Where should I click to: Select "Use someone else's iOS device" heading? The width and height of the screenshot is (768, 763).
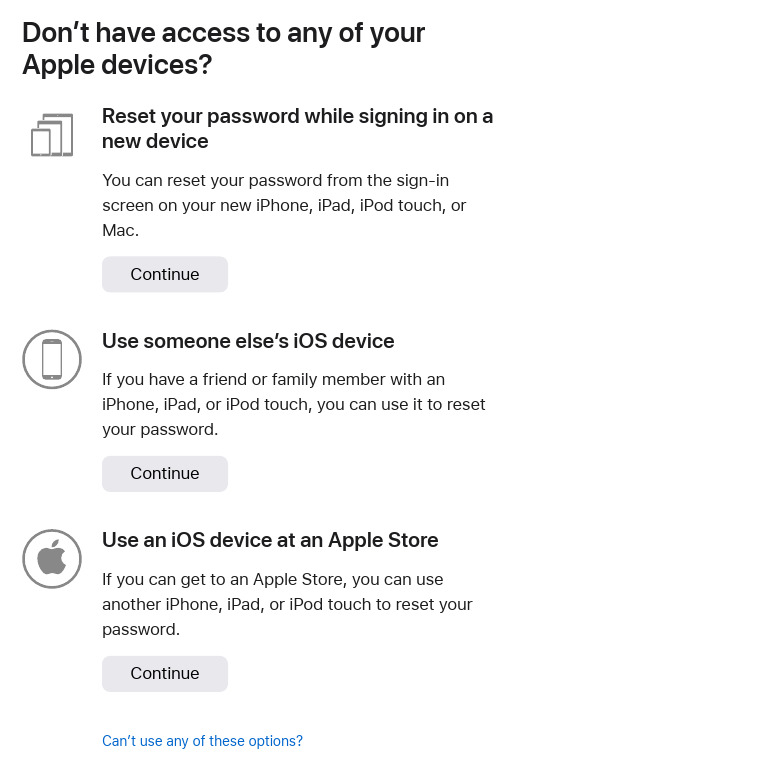point(248,341)
